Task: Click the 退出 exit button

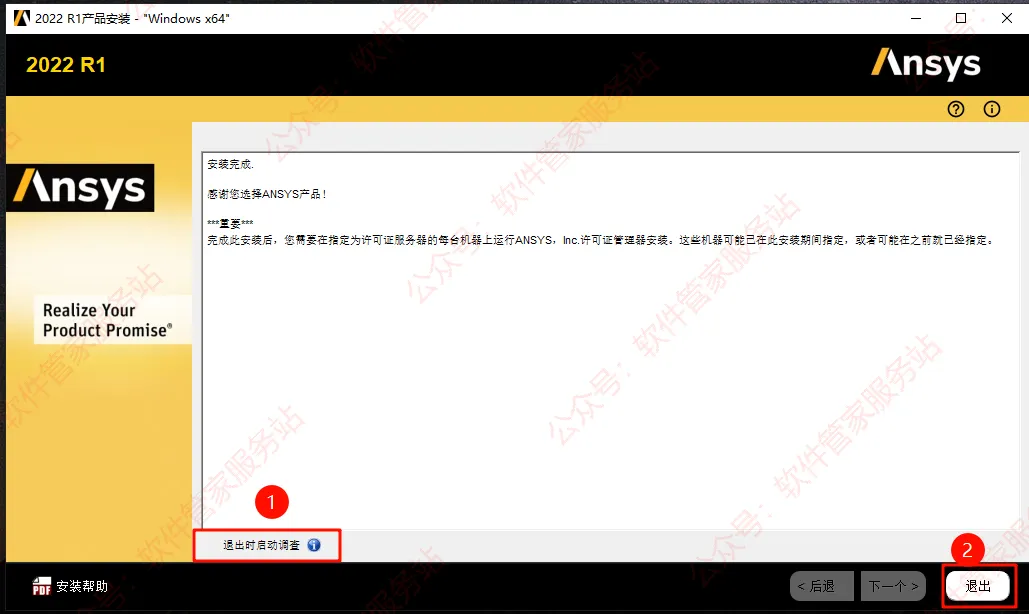Action: tap(978, 586)
